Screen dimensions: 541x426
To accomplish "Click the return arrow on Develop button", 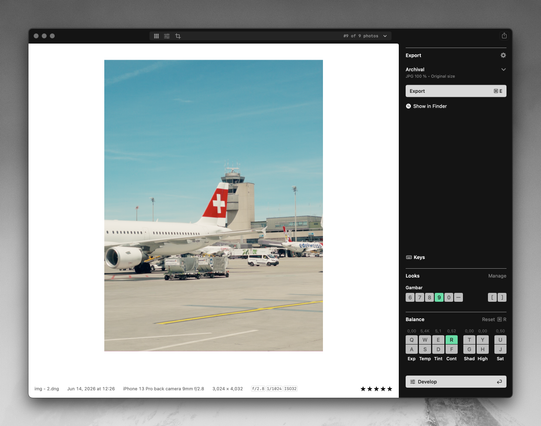I will click(x=499, y=382).
